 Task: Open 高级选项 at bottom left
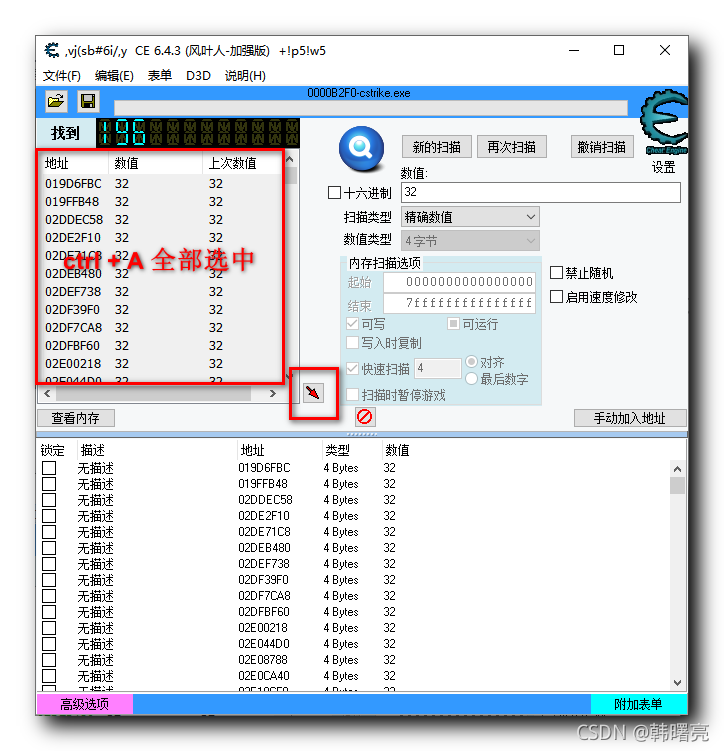coord(85,704)
